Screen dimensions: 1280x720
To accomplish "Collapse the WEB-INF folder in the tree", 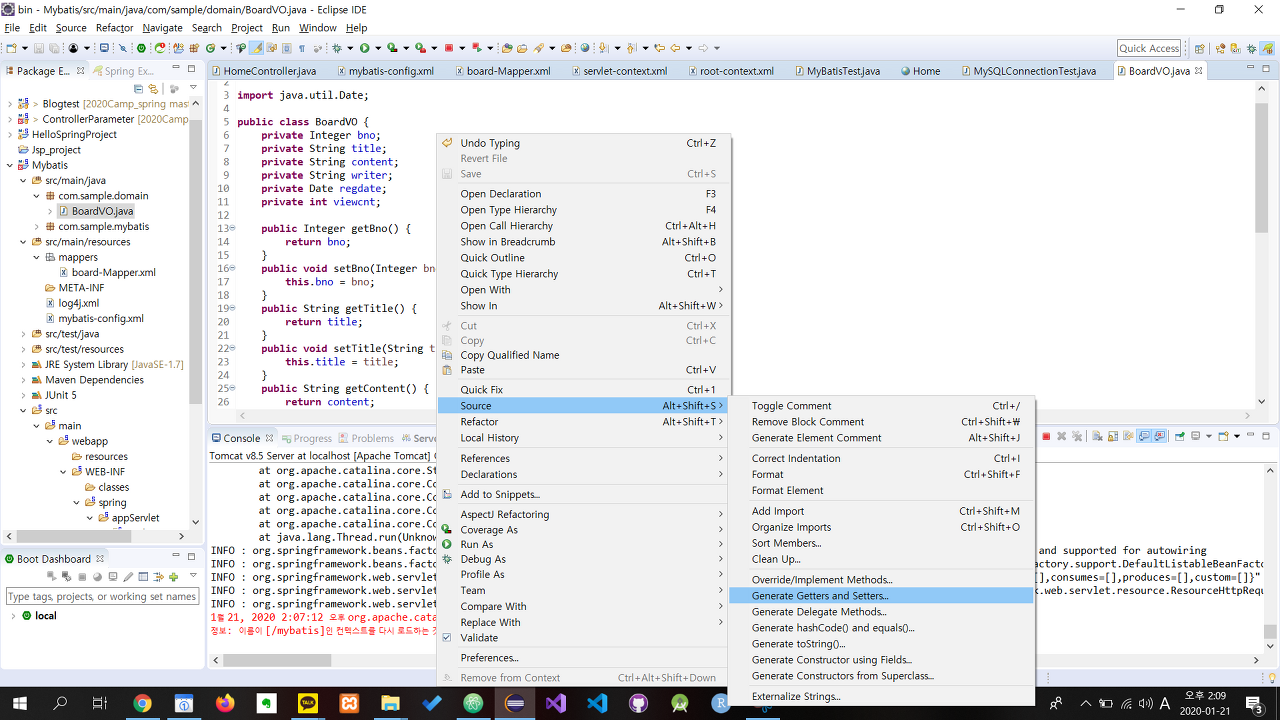I will pyautogui.click(x=63, y=472).
